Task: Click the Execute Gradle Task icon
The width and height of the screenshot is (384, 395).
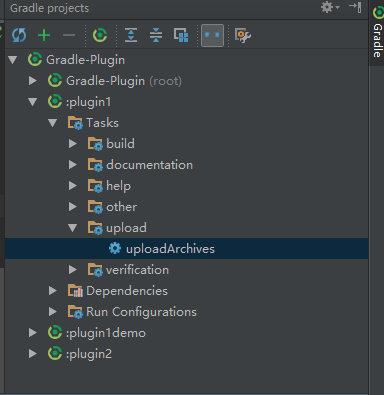Action: pyautogui.click(x=100, y=35)
